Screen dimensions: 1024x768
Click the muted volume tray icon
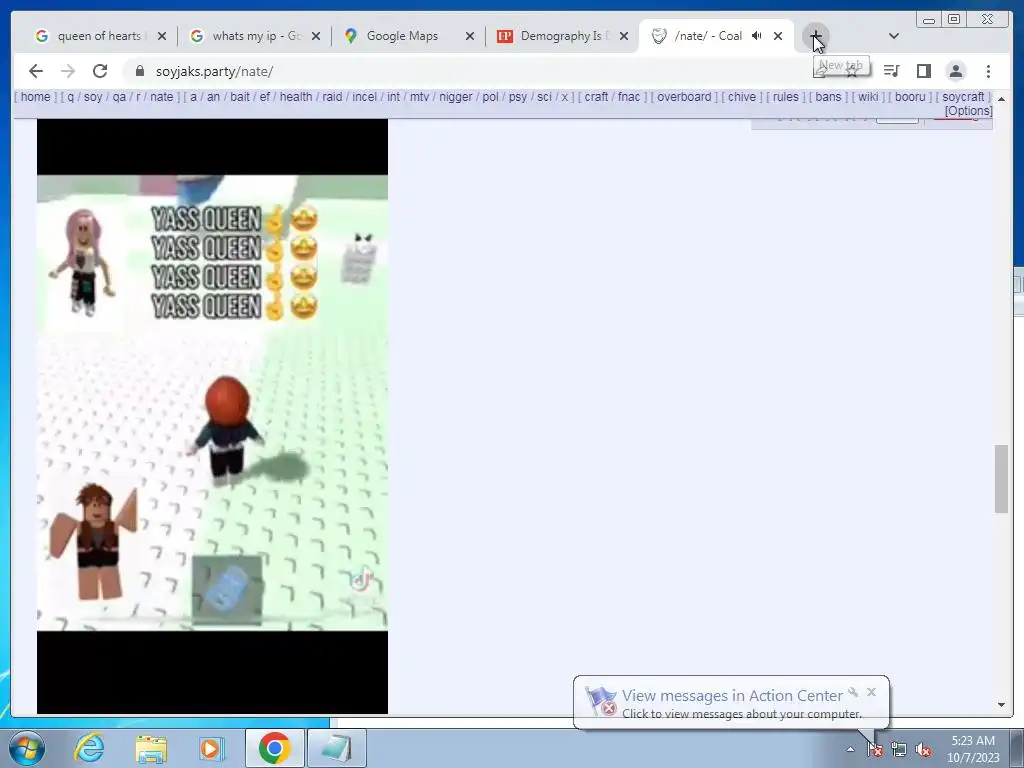[x=923, y=749]
